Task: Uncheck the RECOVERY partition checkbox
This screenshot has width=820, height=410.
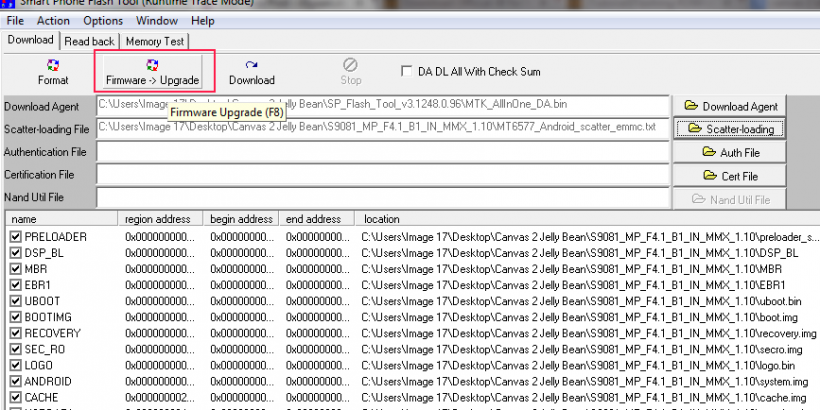Action: [x=15, y=333]
